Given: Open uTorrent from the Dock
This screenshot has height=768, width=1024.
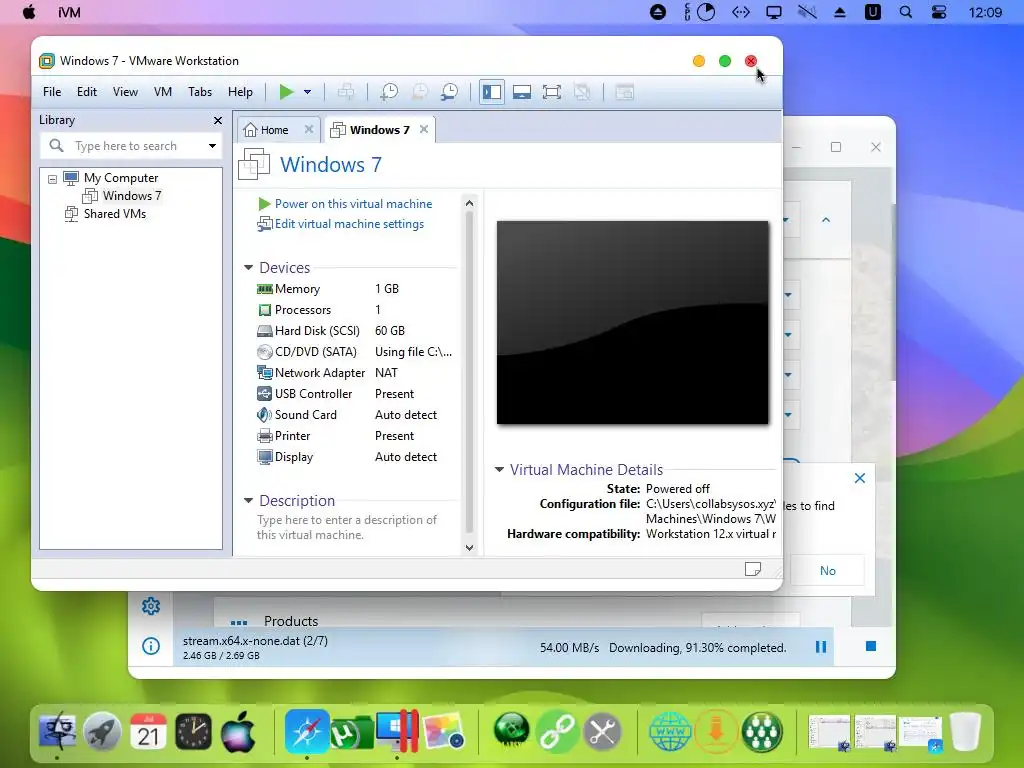Looking at the screenshot, I should point(352,731).
